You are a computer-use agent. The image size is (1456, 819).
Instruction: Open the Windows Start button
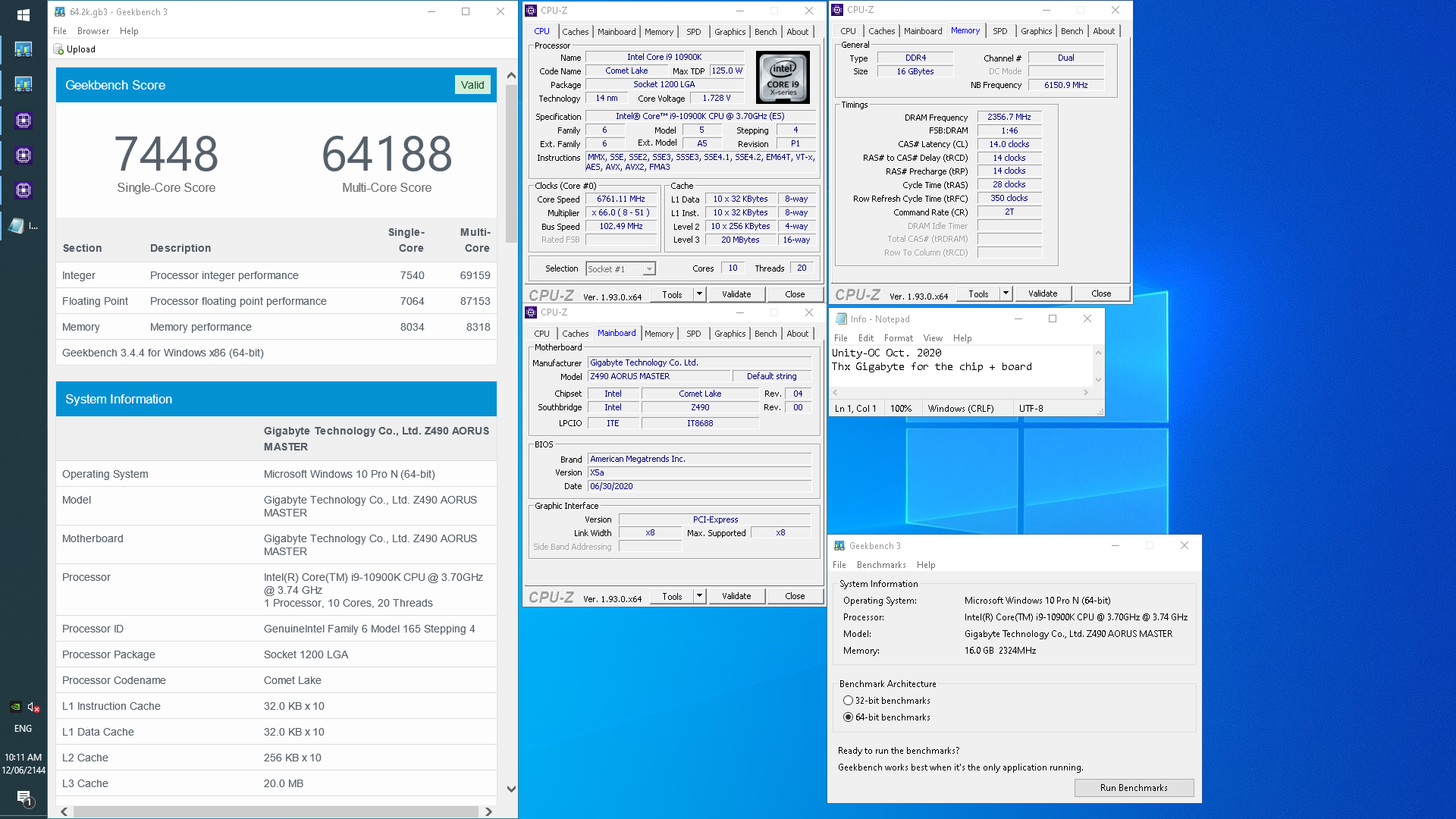coord(24,14)
